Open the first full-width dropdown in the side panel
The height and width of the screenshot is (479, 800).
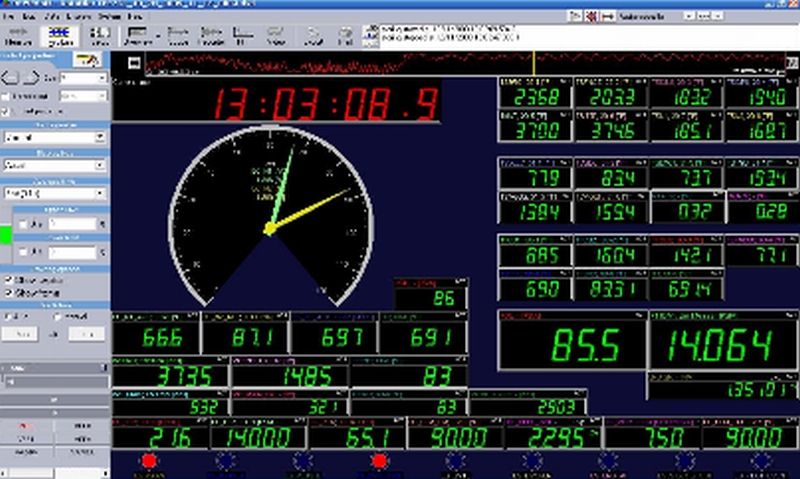[x=55, y=138]
